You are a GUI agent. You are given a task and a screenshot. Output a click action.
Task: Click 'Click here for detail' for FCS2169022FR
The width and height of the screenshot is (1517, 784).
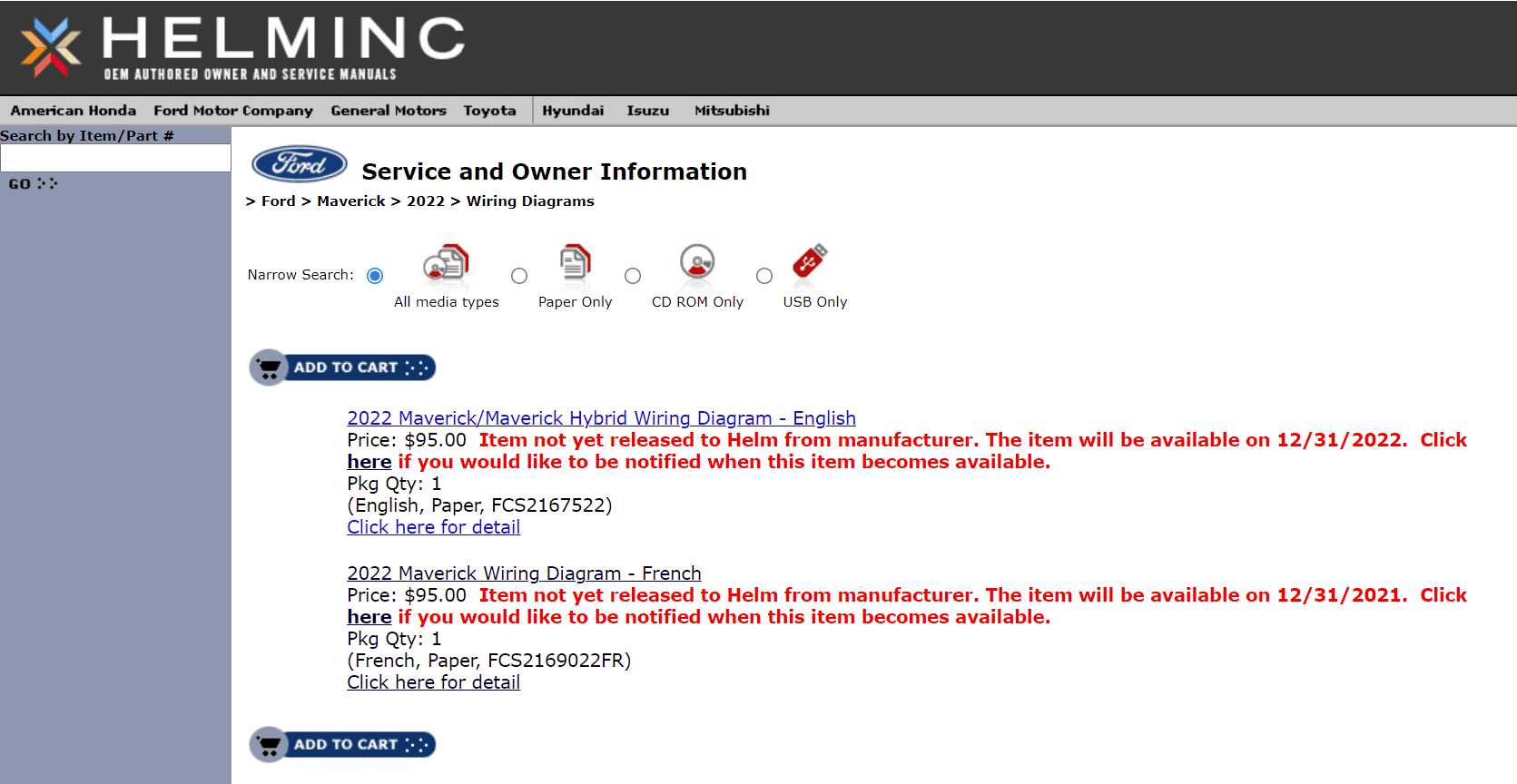pyautogui.click(x=434, y=682)
